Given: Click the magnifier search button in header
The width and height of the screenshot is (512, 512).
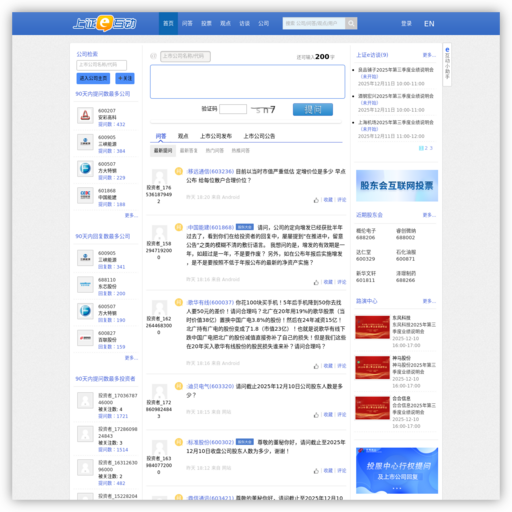Looking at the screenshot, I should tap(351, 23).
